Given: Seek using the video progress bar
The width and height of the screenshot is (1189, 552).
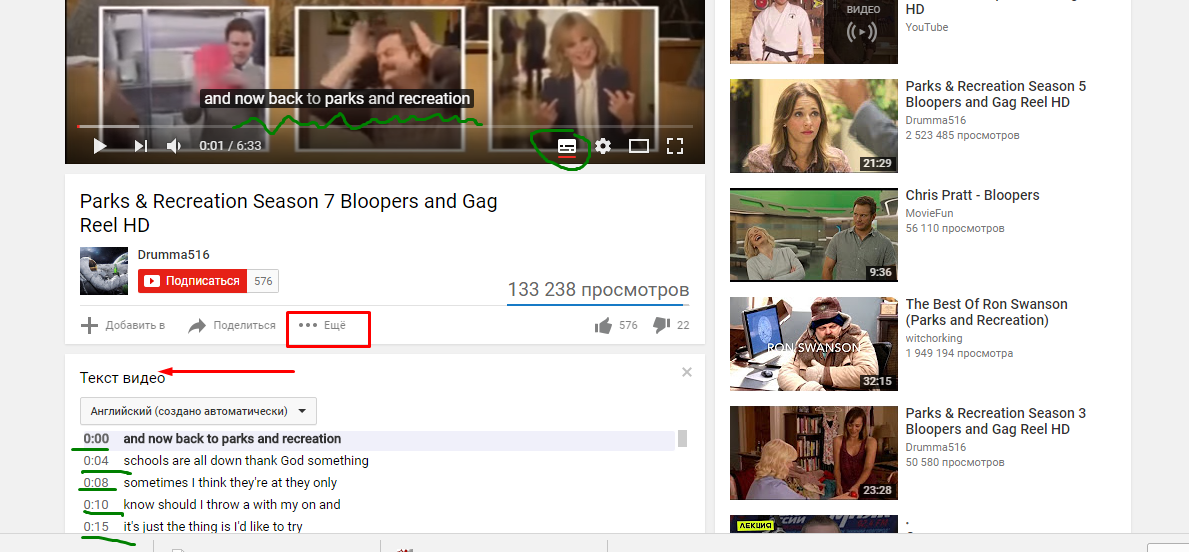Looking at the screenshot, I should 385,127.
